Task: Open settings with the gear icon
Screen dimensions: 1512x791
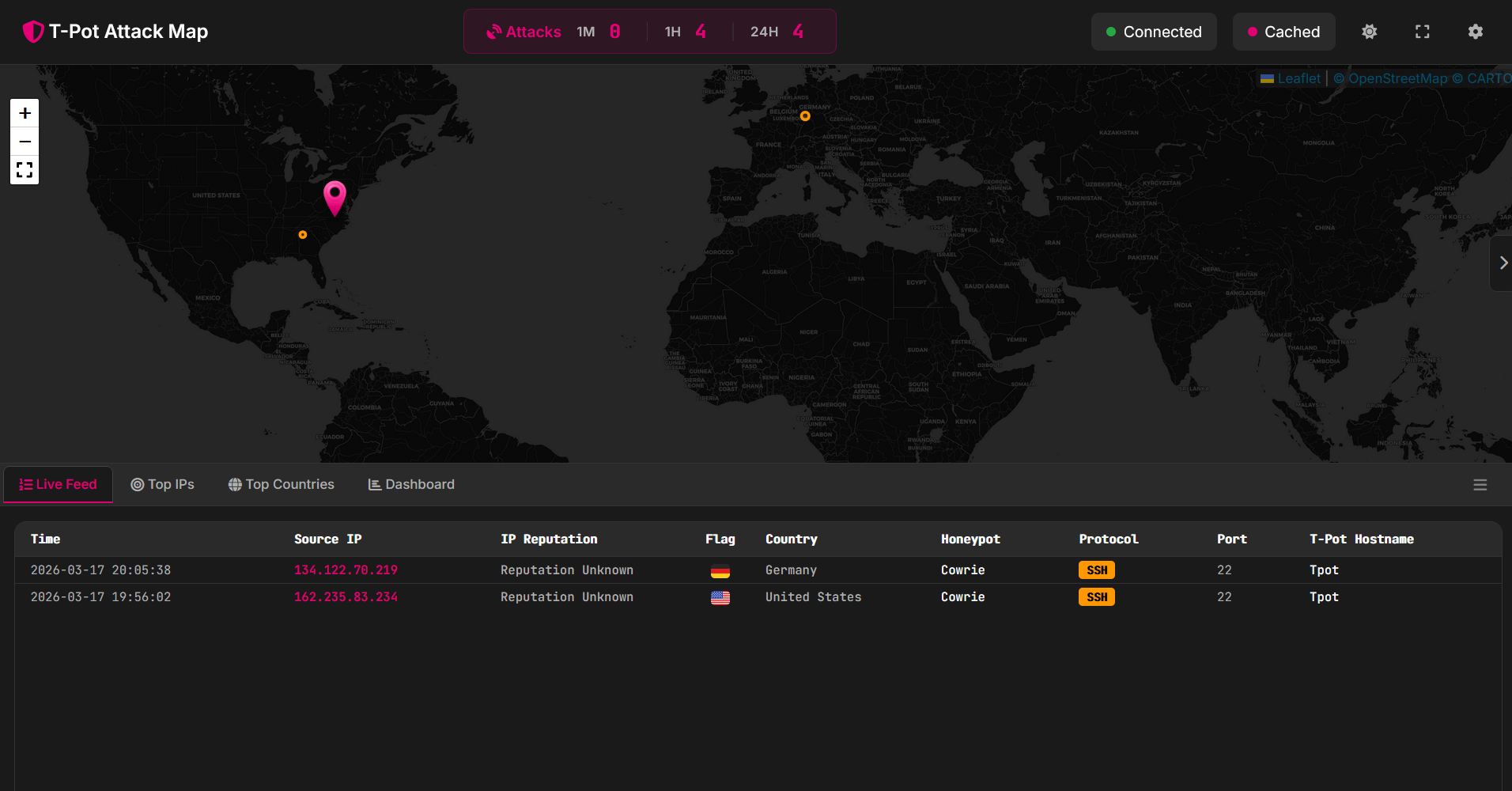Action: coord(1475,32)
